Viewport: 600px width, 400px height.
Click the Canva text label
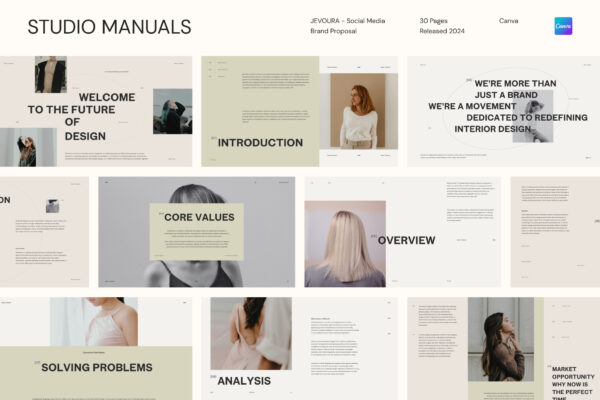(509, 21)
